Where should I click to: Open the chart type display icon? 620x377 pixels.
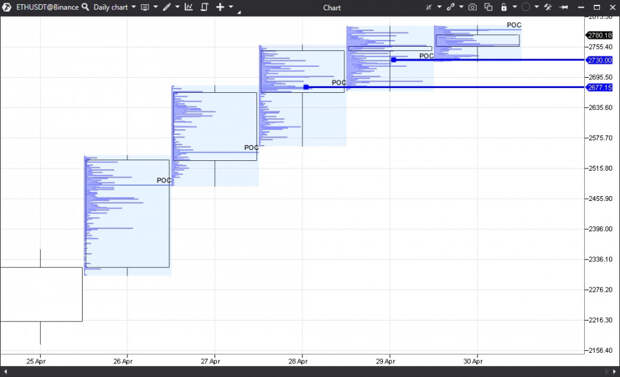coord(145,7)
